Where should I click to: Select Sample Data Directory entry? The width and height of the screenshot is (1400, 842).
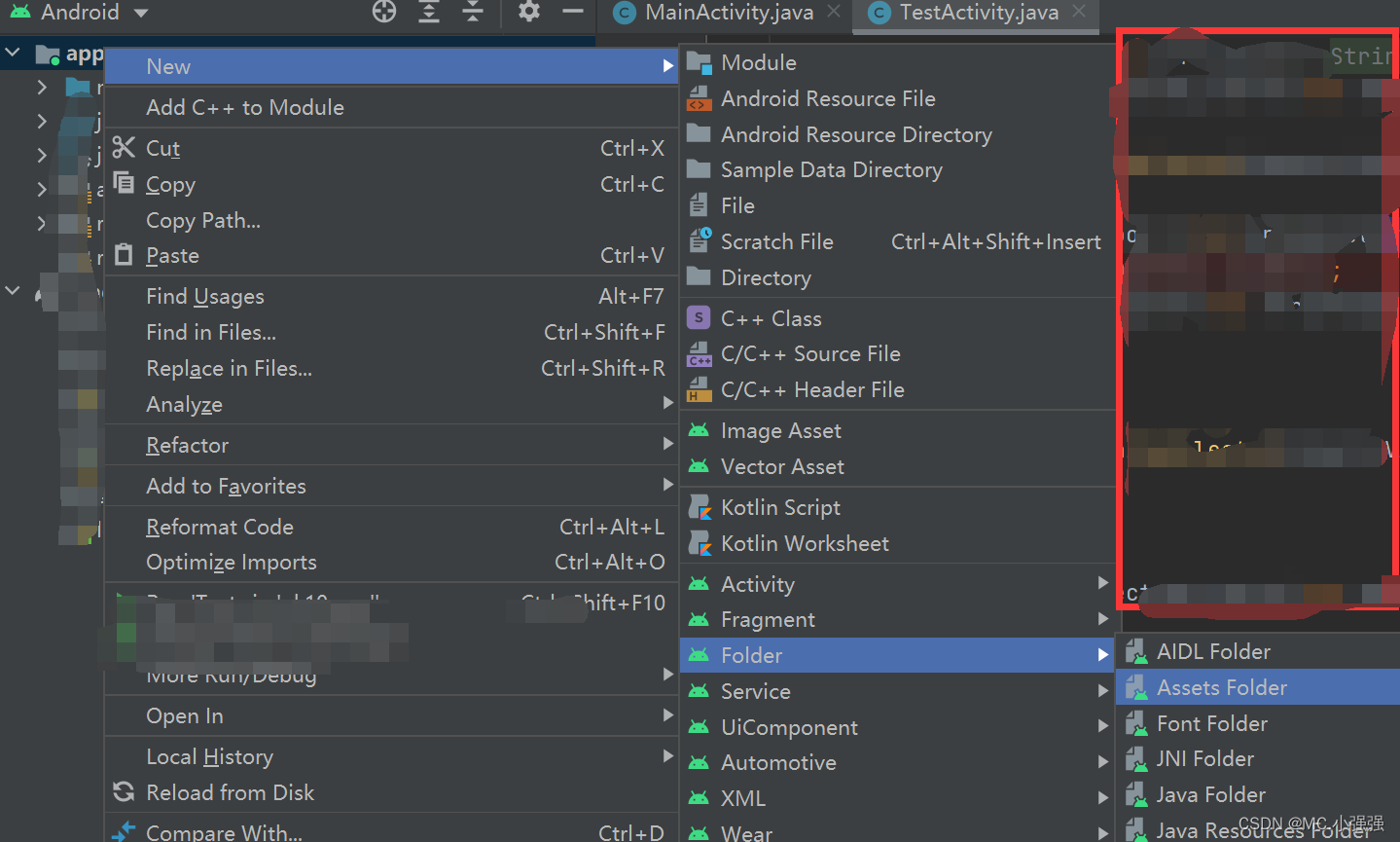tap(897, 169)
